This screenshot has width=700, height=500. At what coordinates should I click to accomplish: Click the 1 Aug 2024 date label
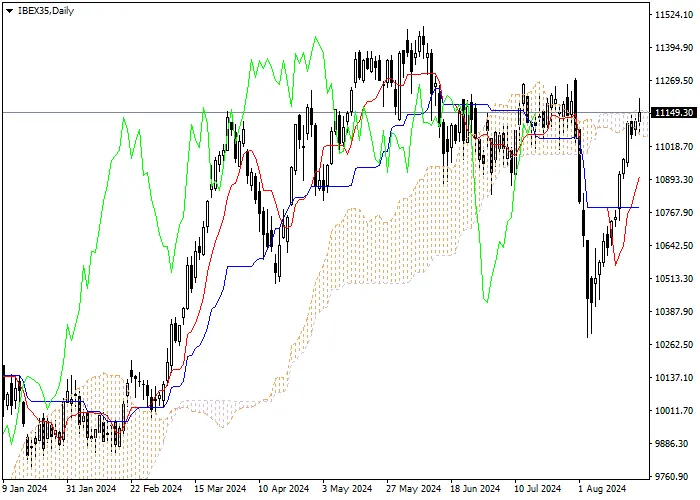[x=601, y=488]
